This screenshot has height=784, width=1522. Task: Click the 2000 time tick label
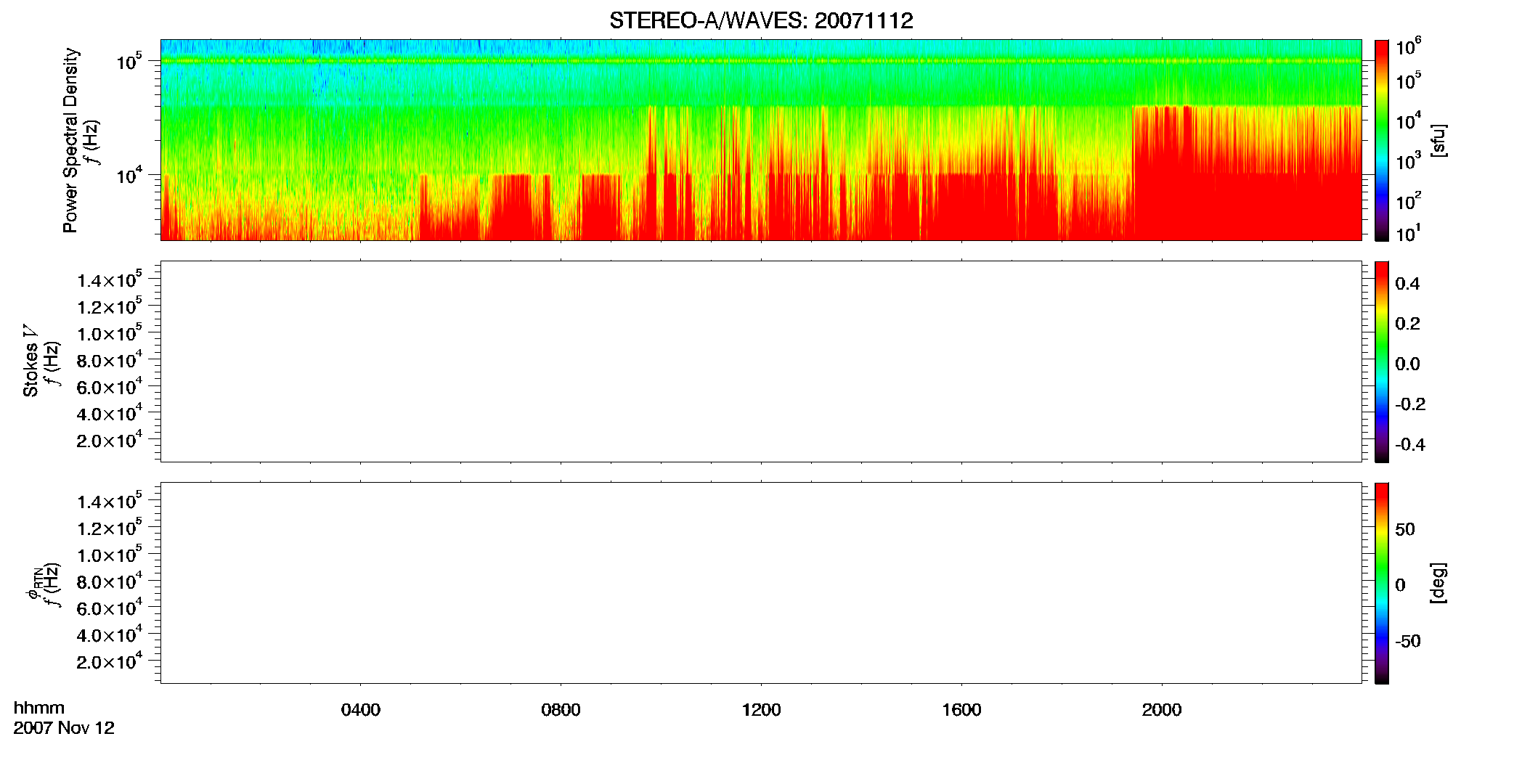[x=1162, y=710]
